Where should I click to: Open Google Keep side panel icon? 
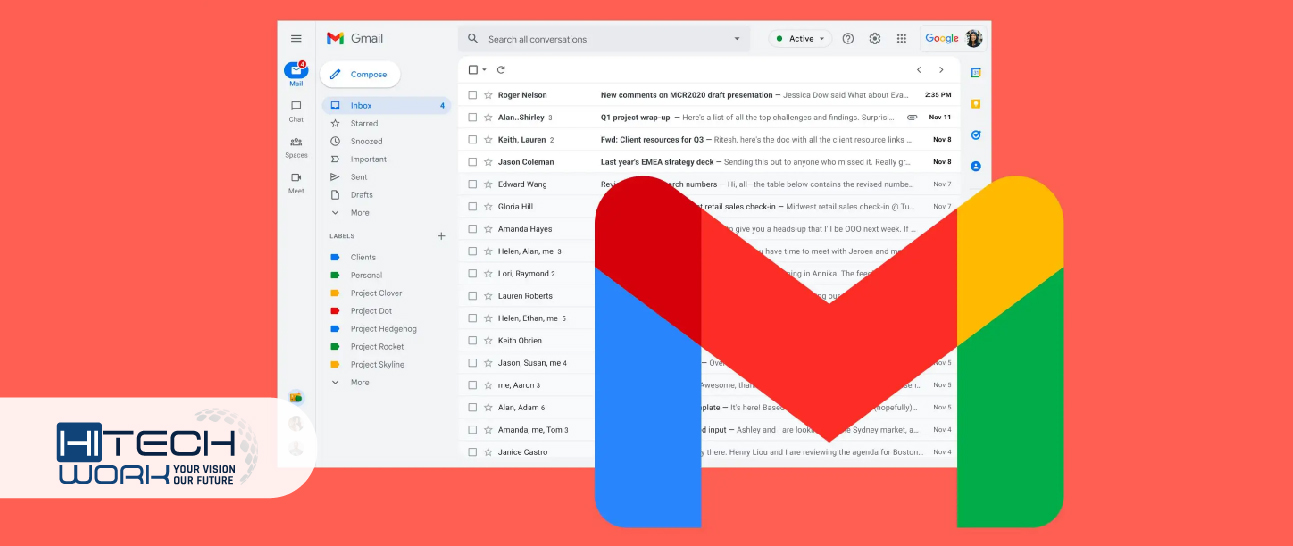(x=975, y=104)
